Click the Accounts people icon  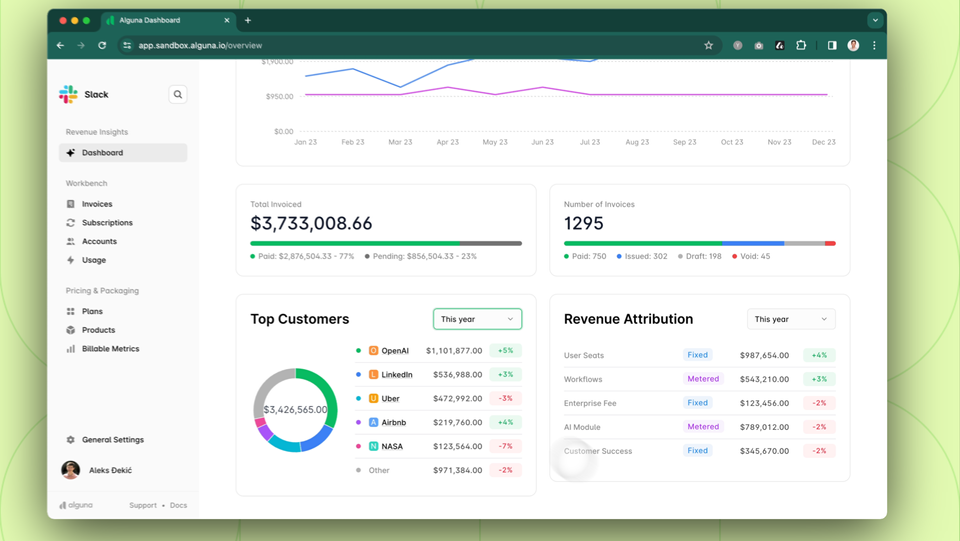[70, 241]
